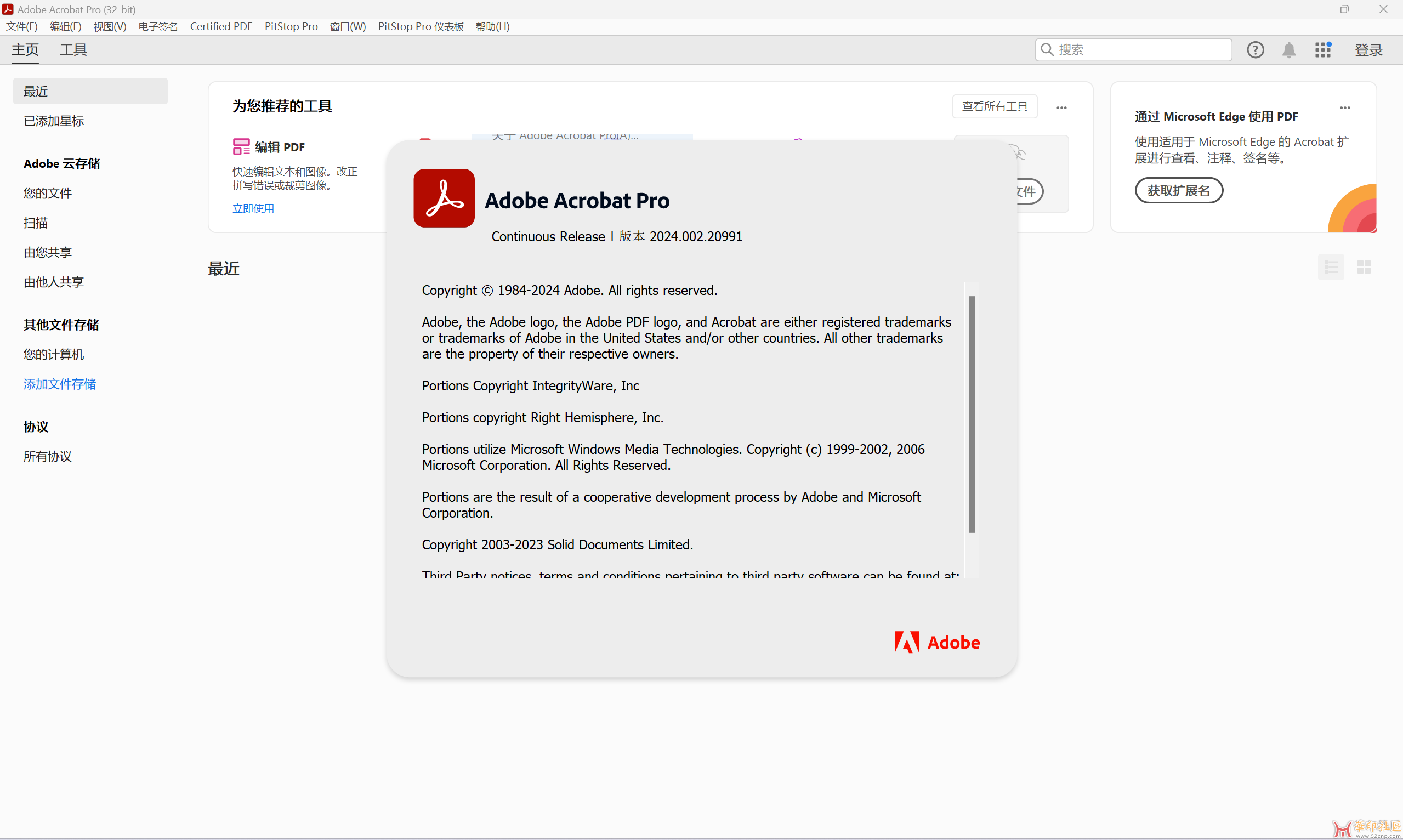1403x840 pixels.
Task: Select 已添加星标 in the sidebar
Action: click(x=53, y=121)
